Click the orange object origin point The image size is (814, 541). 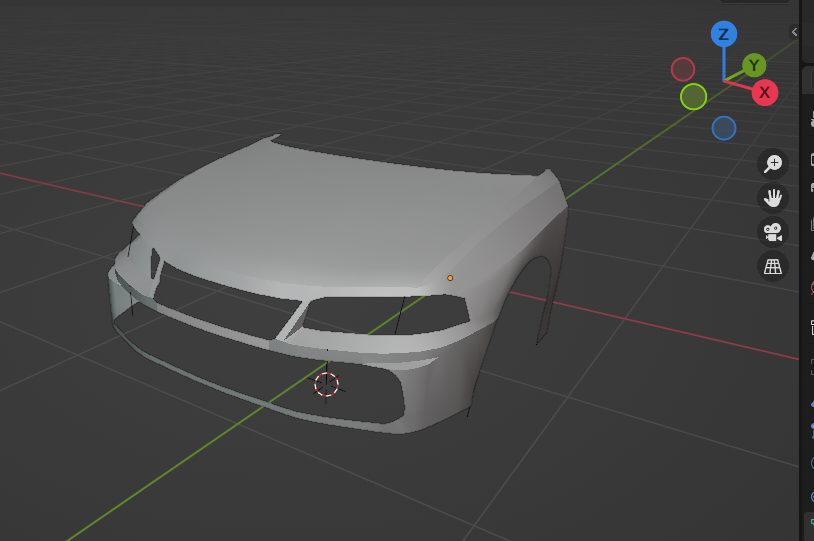pos(450,278)
